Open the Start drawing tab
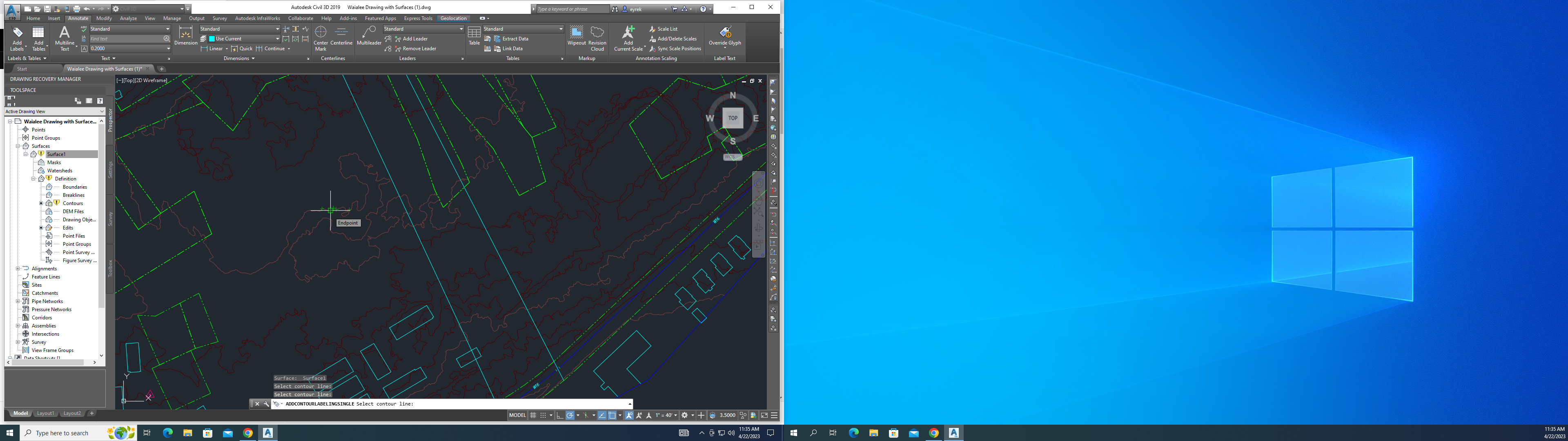1568x441 pixels. tap(22, 69)
